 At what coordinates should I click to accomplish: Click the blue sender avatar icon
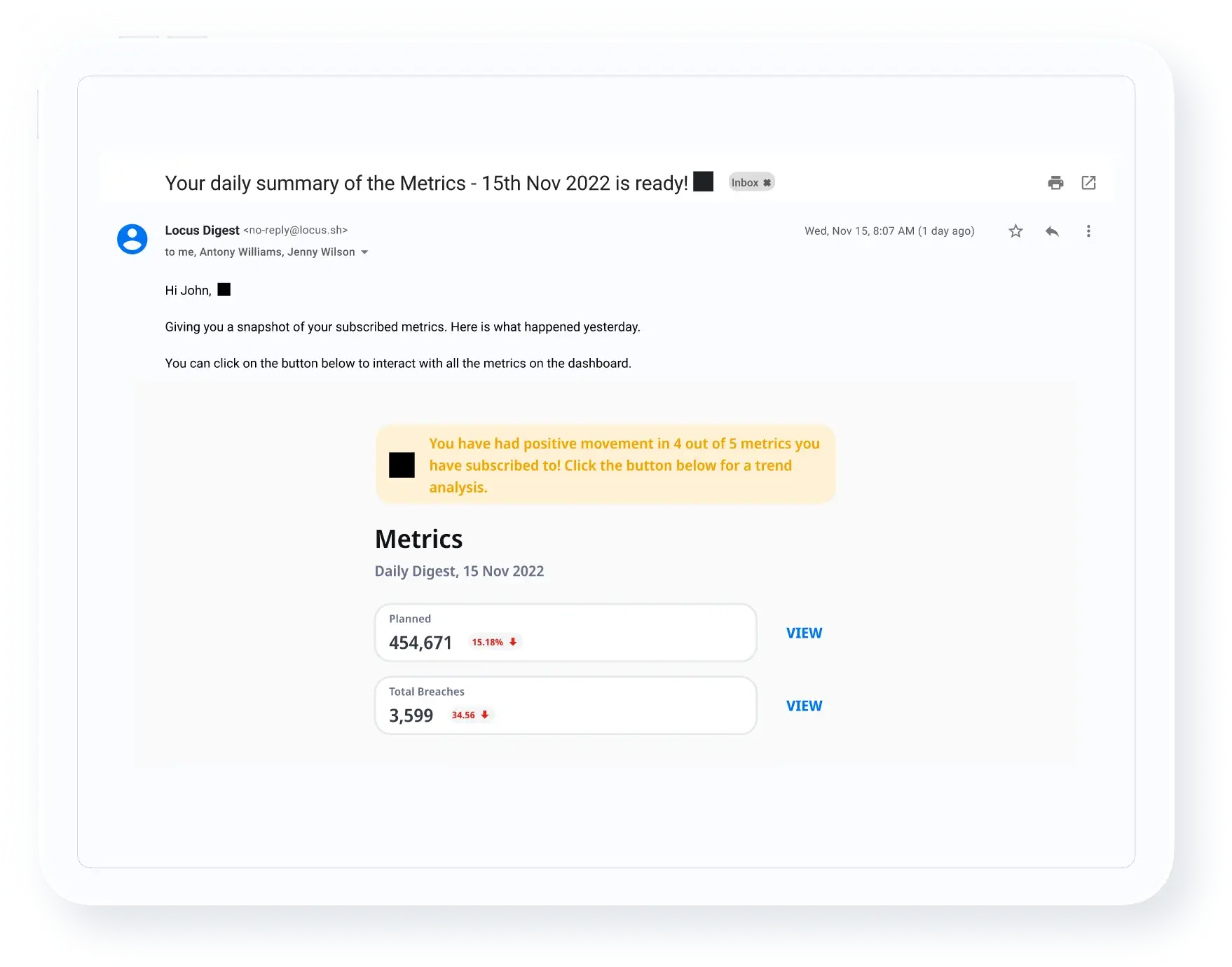[x=132, y=239]
